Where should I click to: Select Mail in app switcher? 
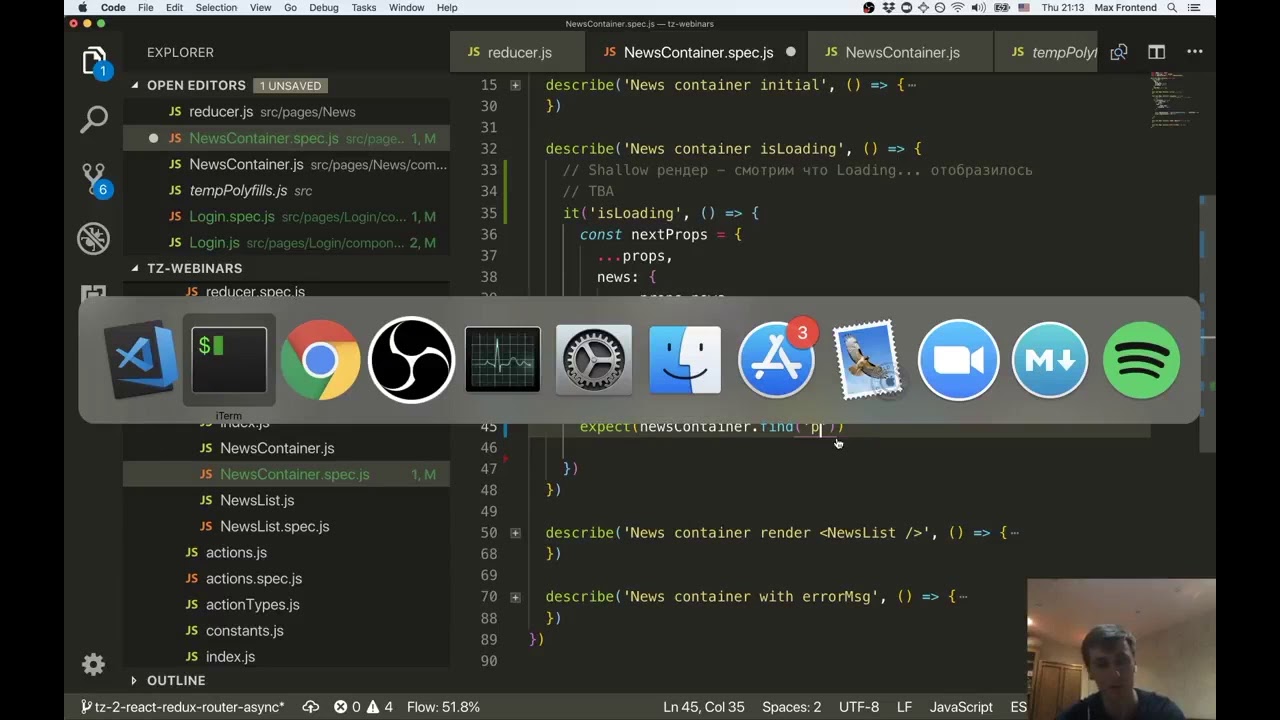[867, 360]
